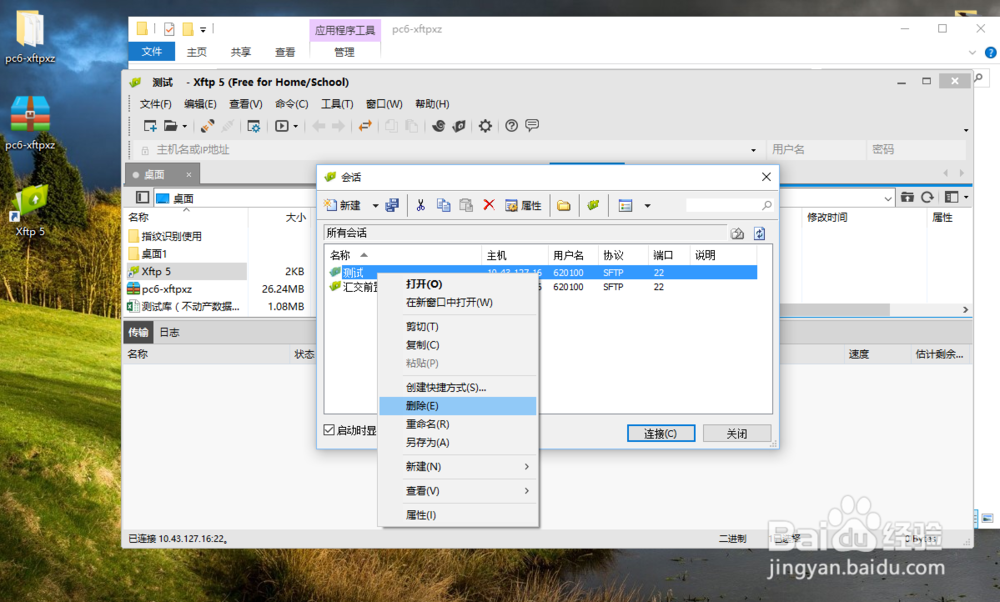Image resolution: width=1000 pixels, height=602 pixels.
Task: Click the 用户名 field in the address bar
Action: tap(814, 150)
